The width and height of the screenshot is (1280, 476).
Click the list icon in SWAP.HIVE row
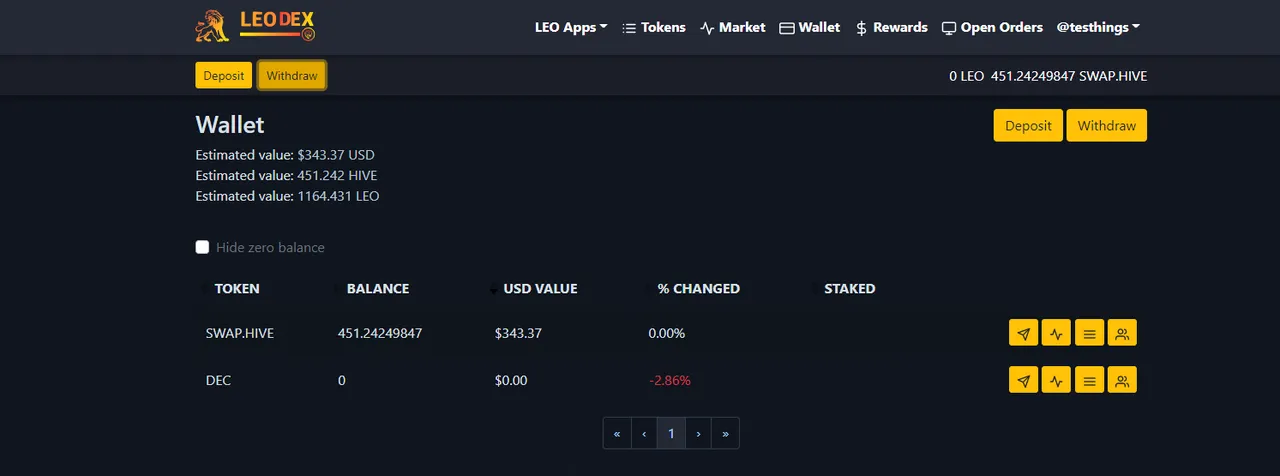pos(1089,333)
